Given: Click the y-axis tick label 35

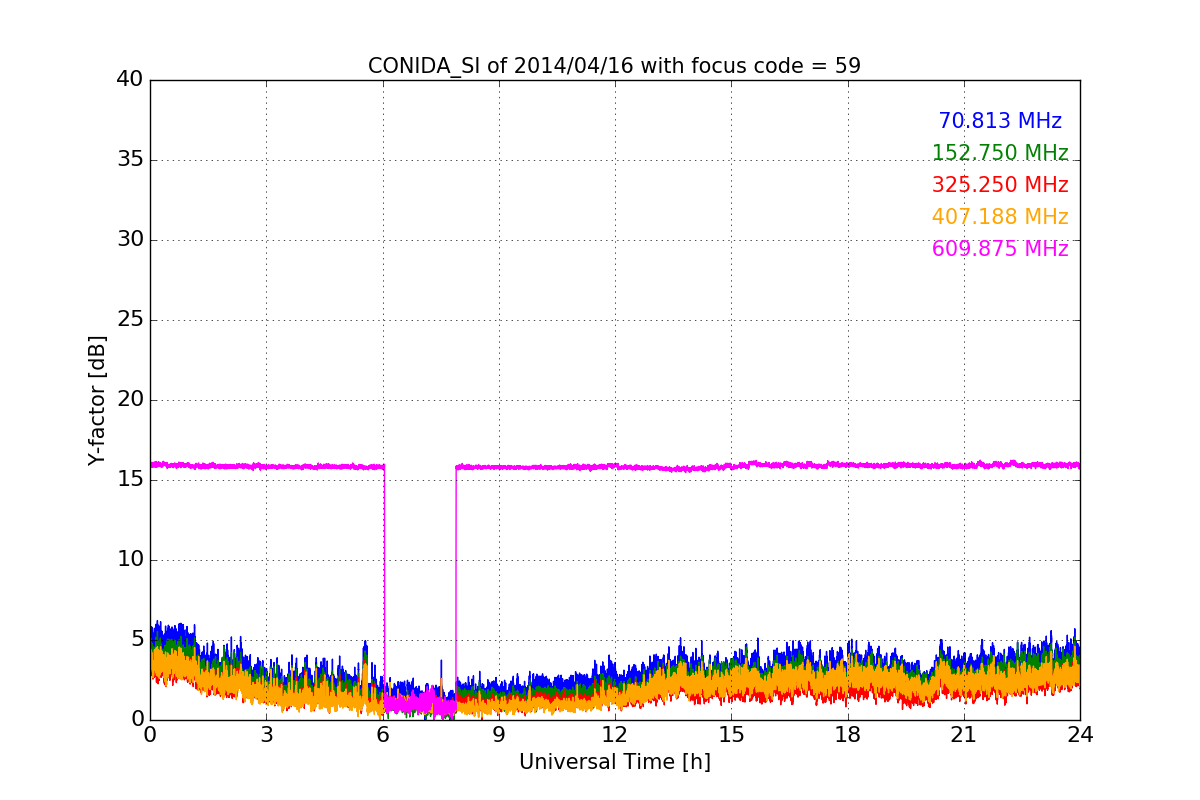Looking at the screenshot, I should point(130,160).
